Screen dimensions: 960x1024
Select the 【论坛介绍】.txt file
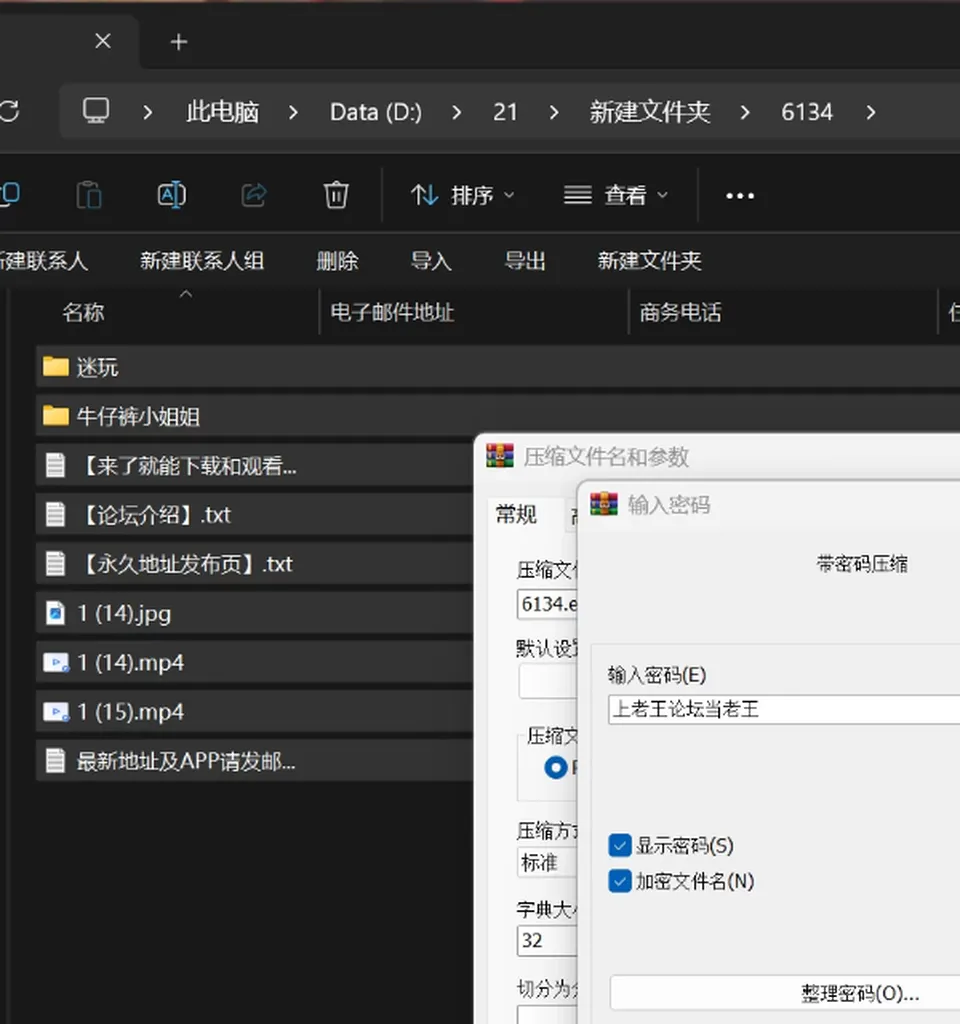pyautogui.click(x=255, y=515)
